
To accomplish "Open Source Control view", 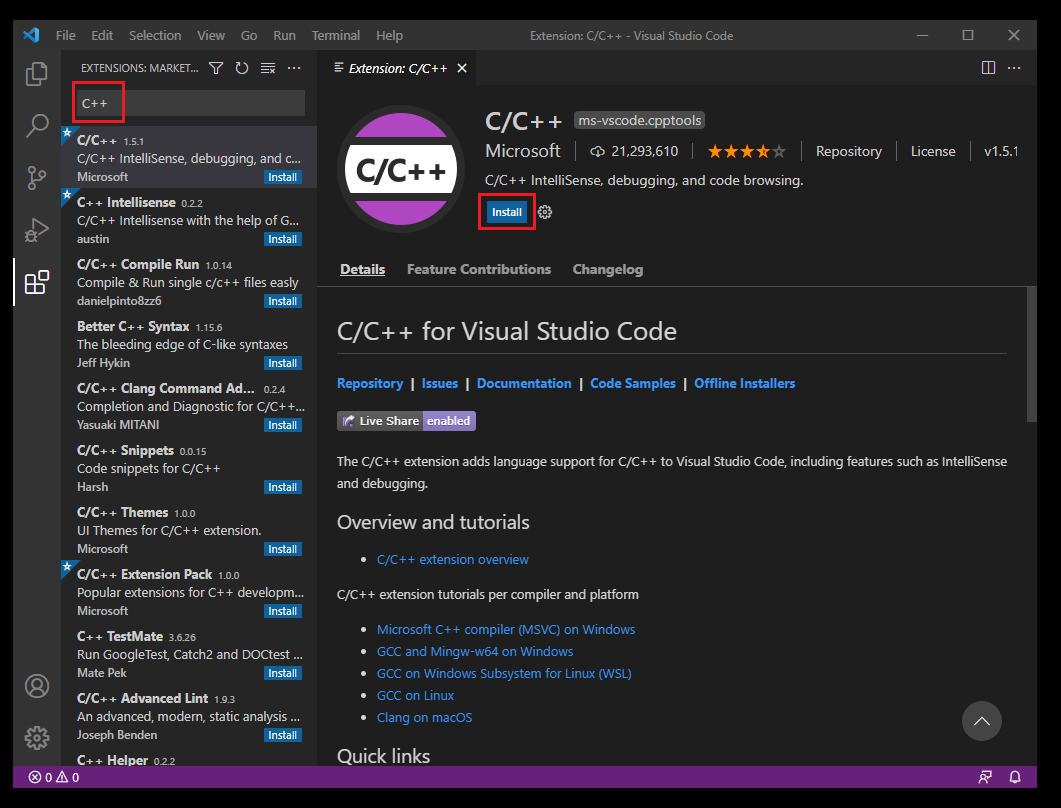I will pos(37,178).
